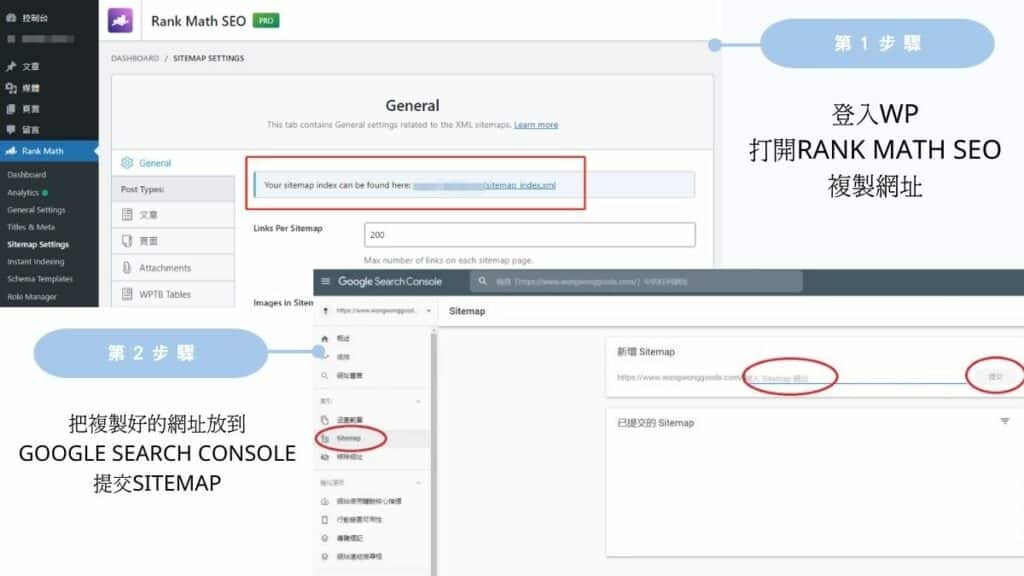The width and height of the screenshot is (1024, 576).
Task: Click the Attachments paperclip icon
Action: pyautogui.click(x=127, y=267)
